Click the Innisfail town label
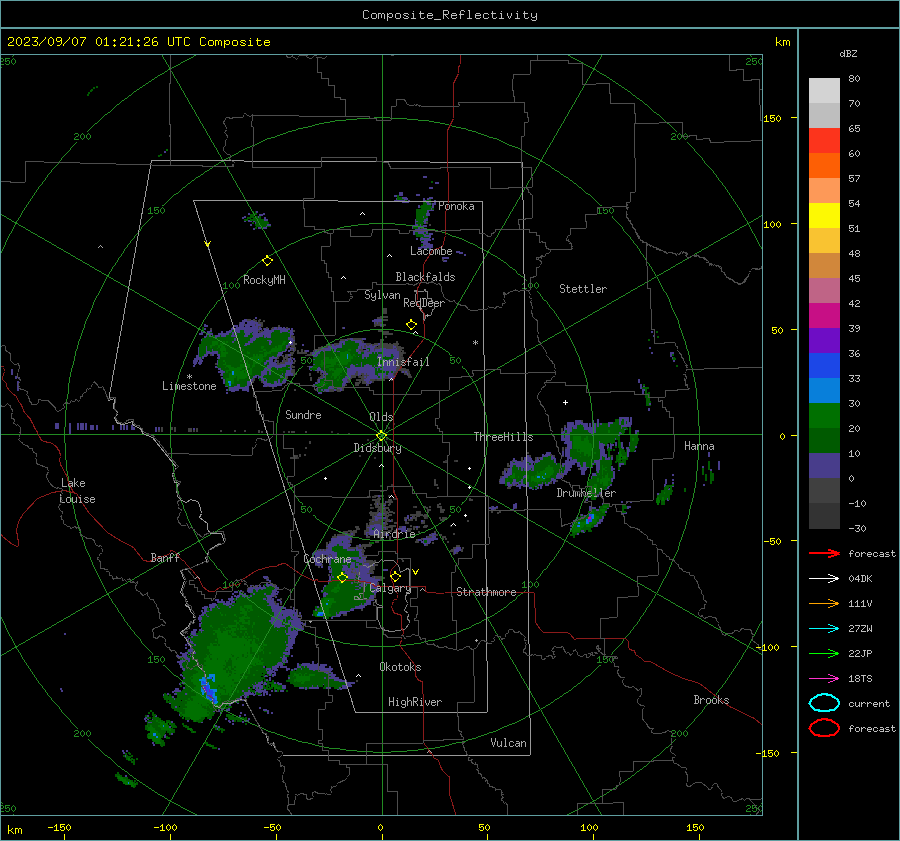This screenshot has height=841, width=900. (403, 362)
